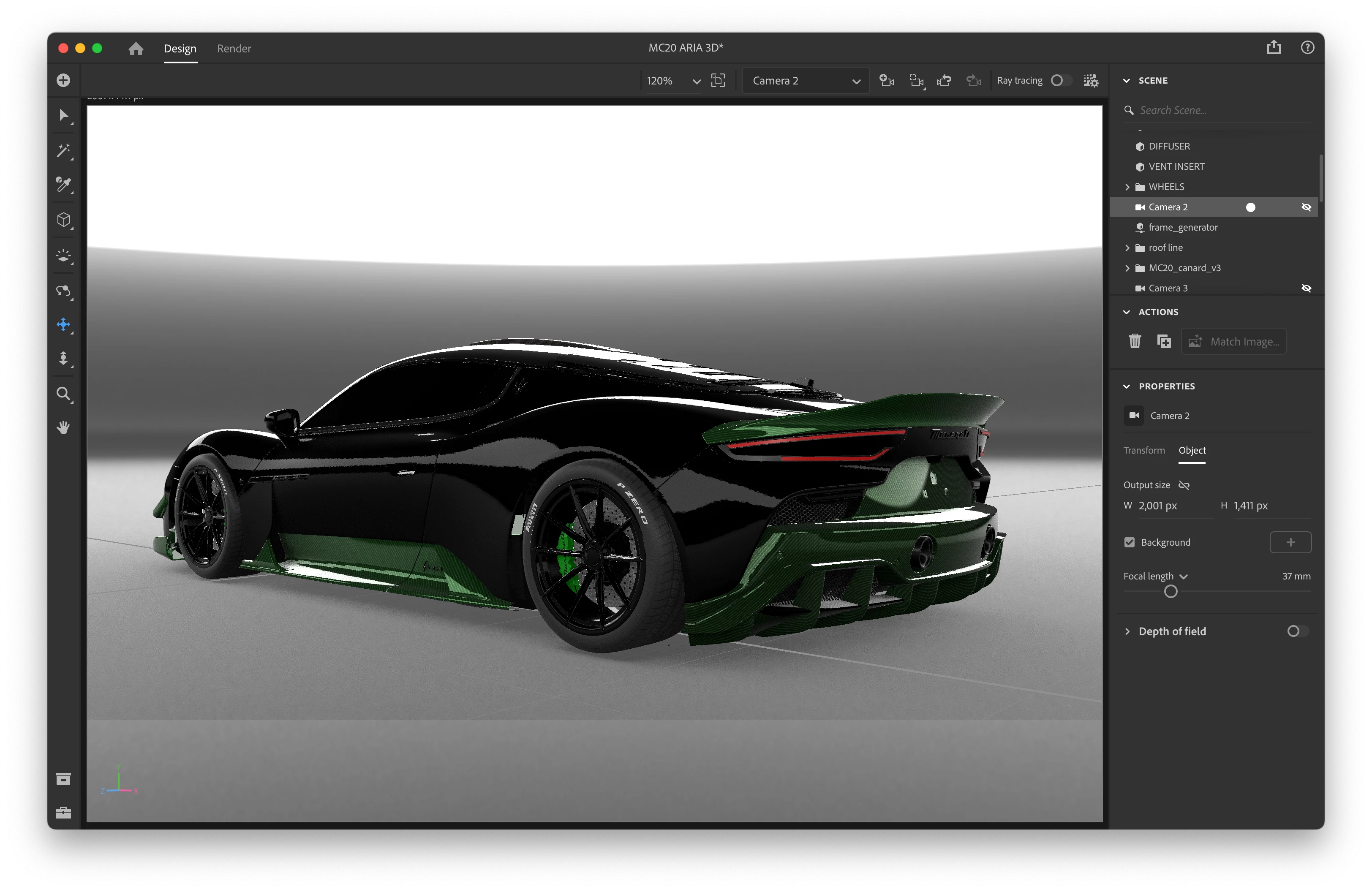Select the Magic Wand tool
Viewport: 1372px width, 892px height.
[63, 150]
